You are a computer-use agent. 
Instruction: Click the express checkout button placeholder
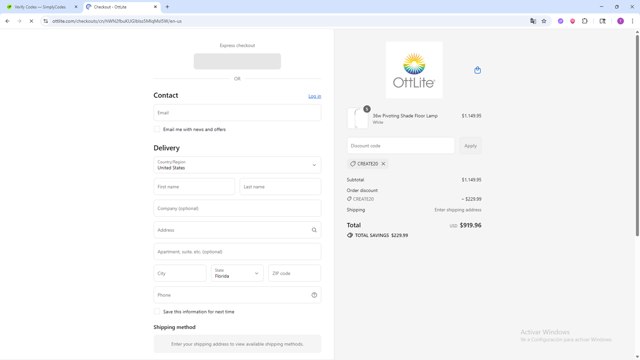point(237,61)
